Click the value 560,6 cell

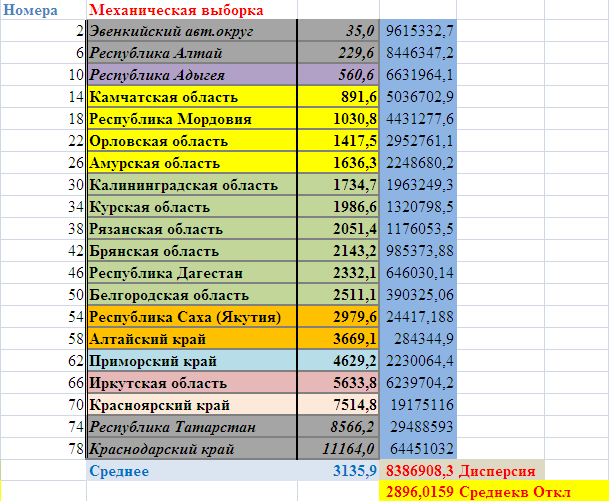[x=339, y=75]
